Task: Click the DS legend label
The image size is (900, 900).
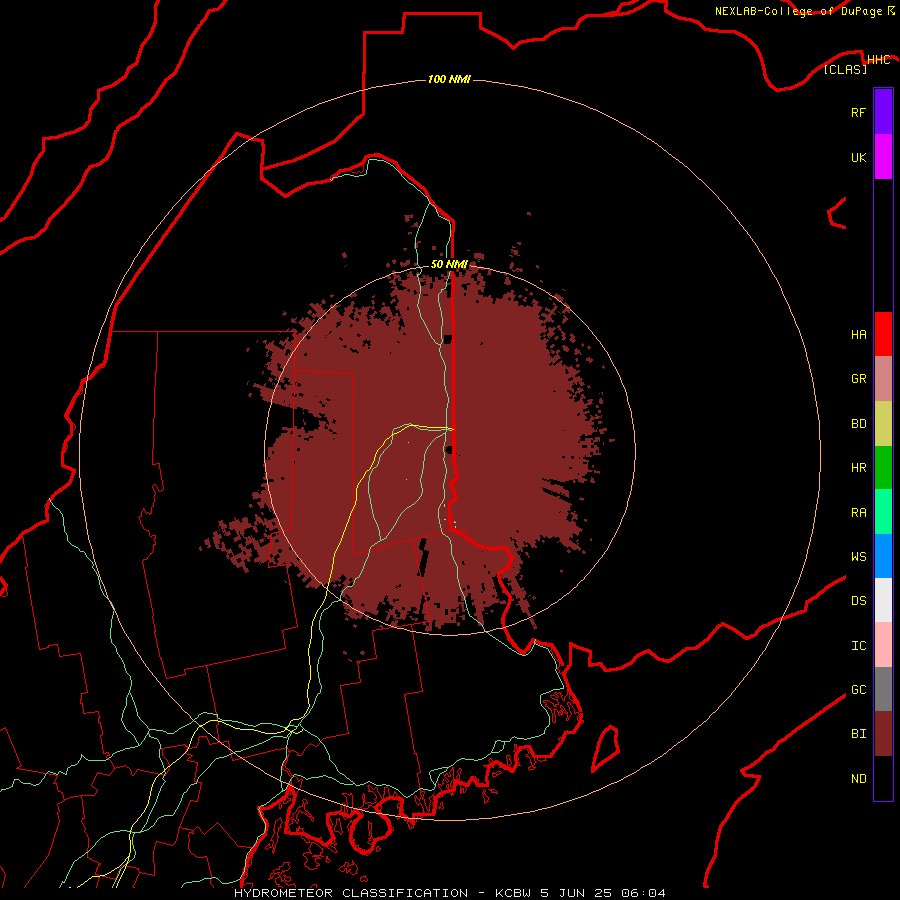Action: coord(858,601)
